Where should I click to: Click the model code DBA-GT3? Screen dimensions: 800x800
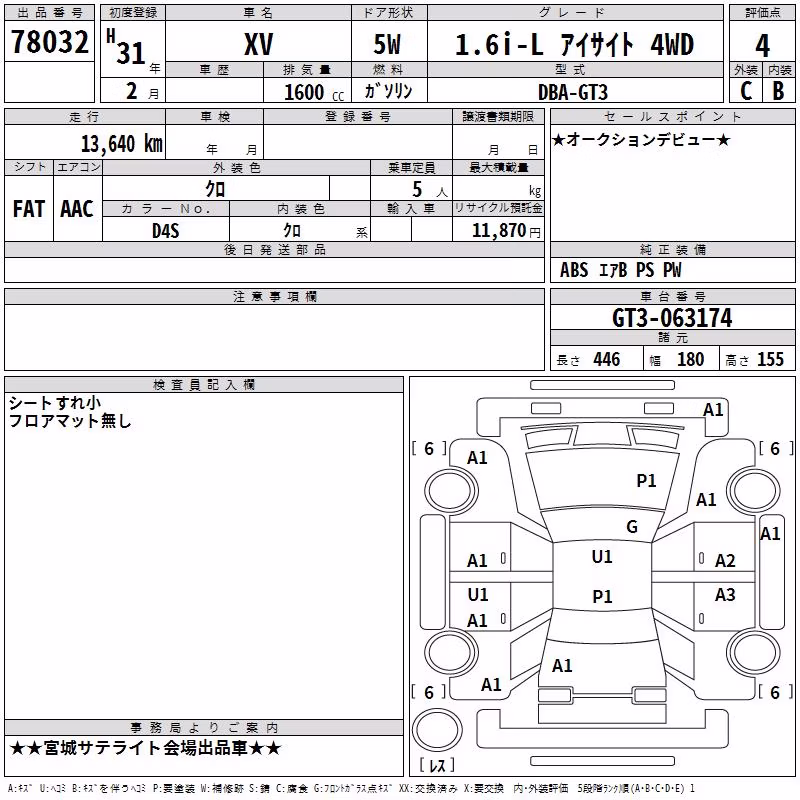573,92
